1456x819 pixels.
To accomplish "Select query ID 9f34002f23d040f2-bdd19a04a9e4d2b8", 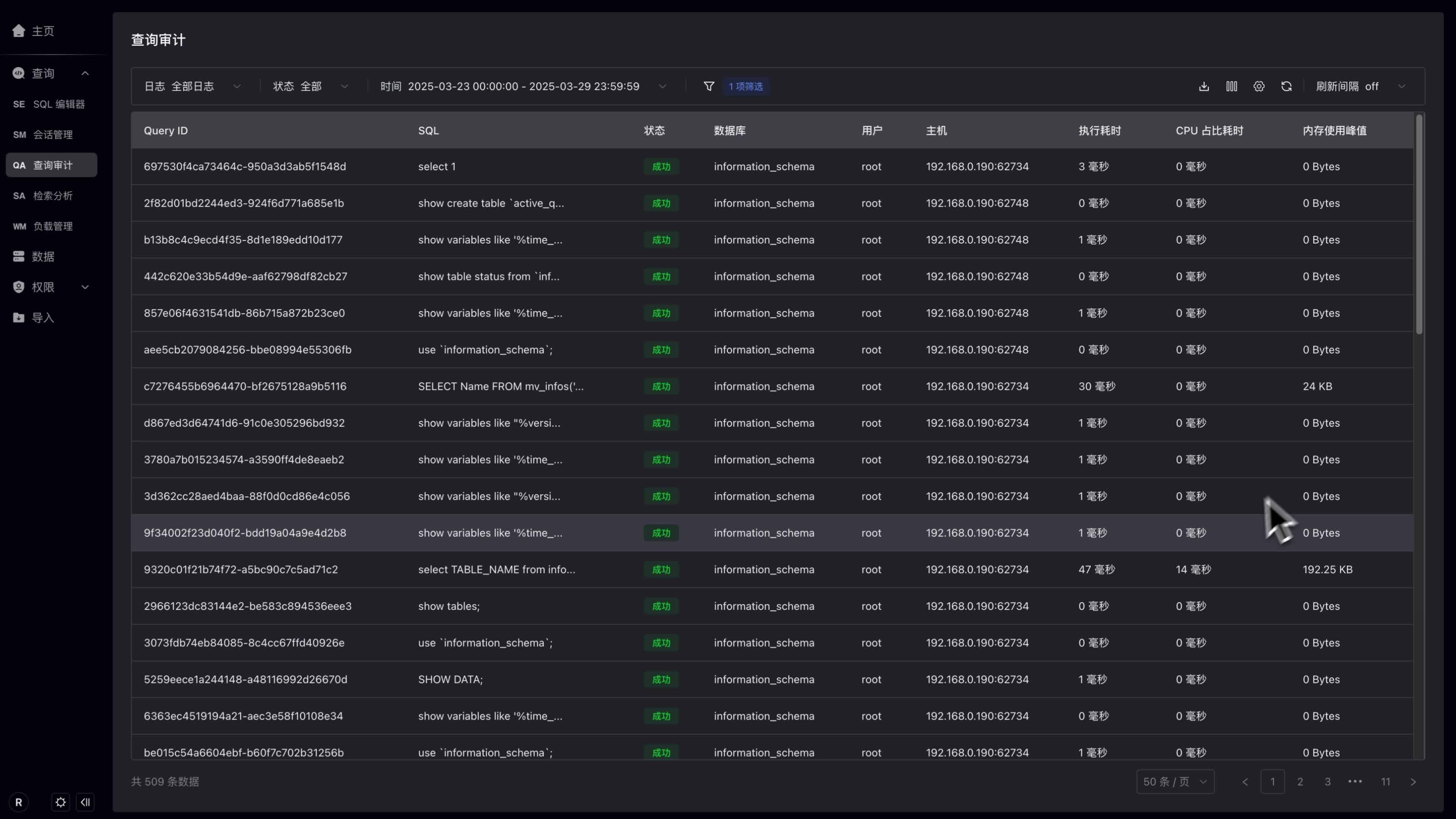I will 245,533.
